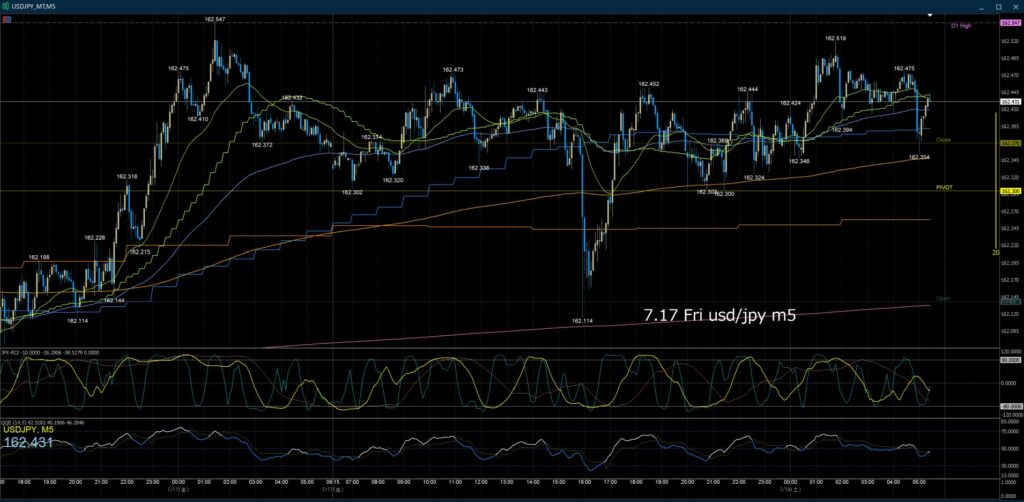Close the USDJPY_MT,M5 chart window
This screenshot has height=502, width=1024.
coord(1015,6)
